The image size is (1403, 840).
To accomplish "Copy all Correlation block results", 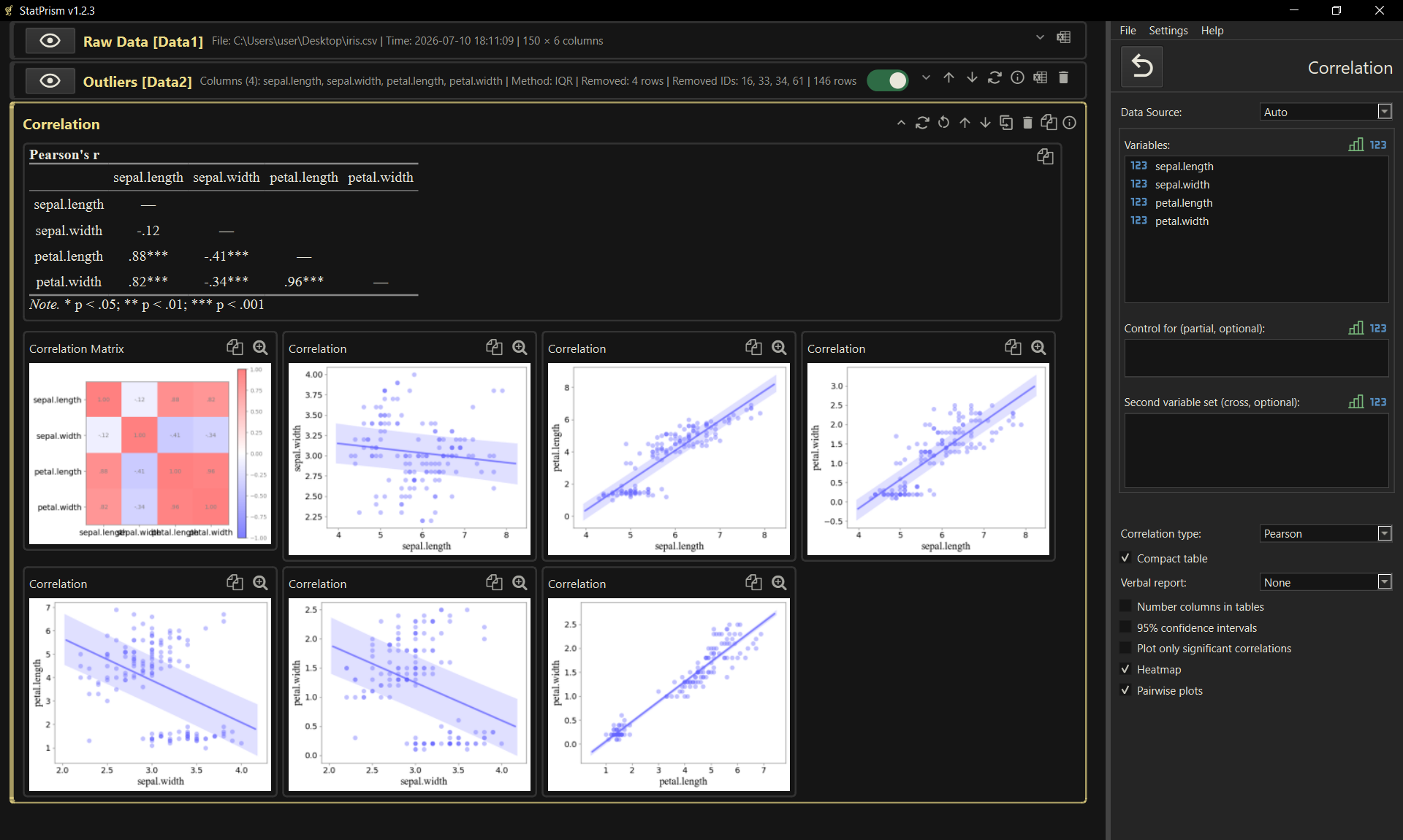I will click(x=1049, y=123).
